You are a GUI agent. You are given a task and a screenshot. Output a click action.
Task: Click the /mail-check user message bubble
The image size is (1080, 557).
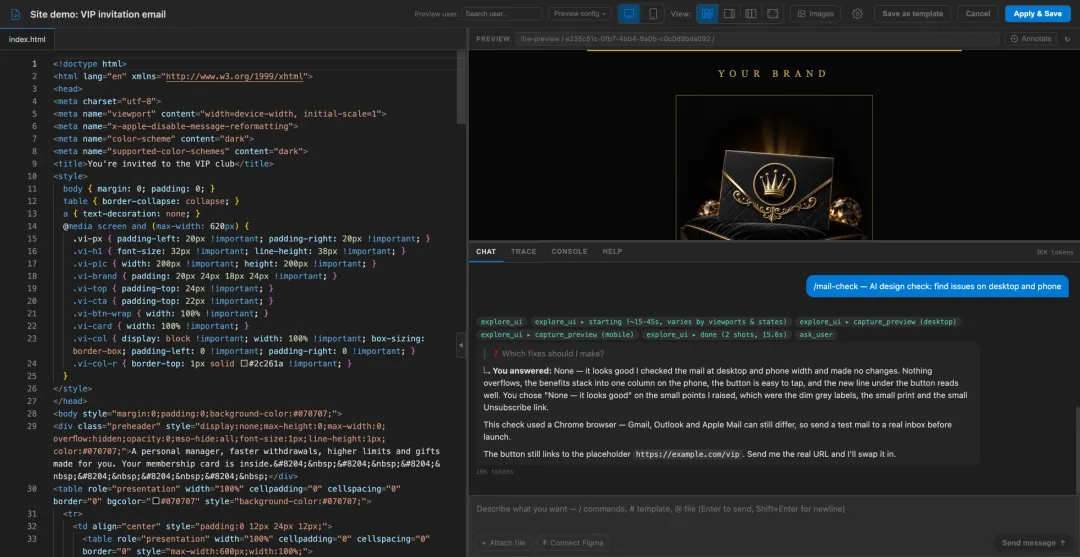tap(937, 286)
